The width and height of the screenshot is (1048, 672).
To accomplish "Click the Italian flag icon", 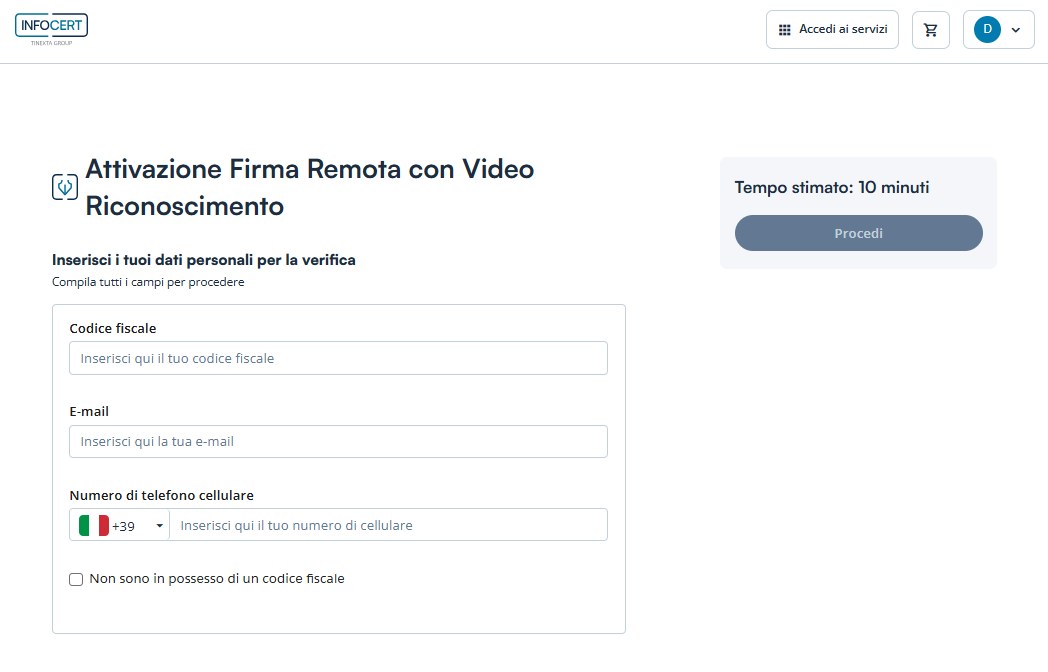I will (x=94, y=526).
